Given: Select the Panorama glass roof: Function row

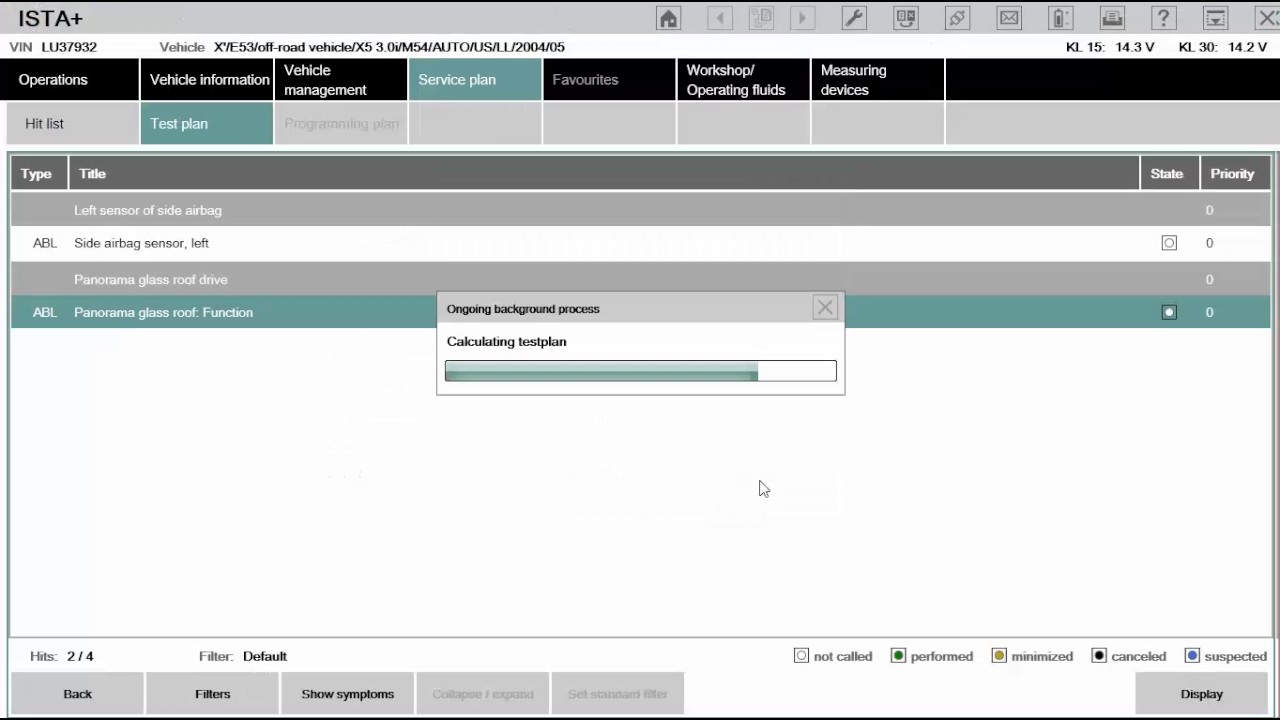Looking at the screenshot, I should point(640,312).
